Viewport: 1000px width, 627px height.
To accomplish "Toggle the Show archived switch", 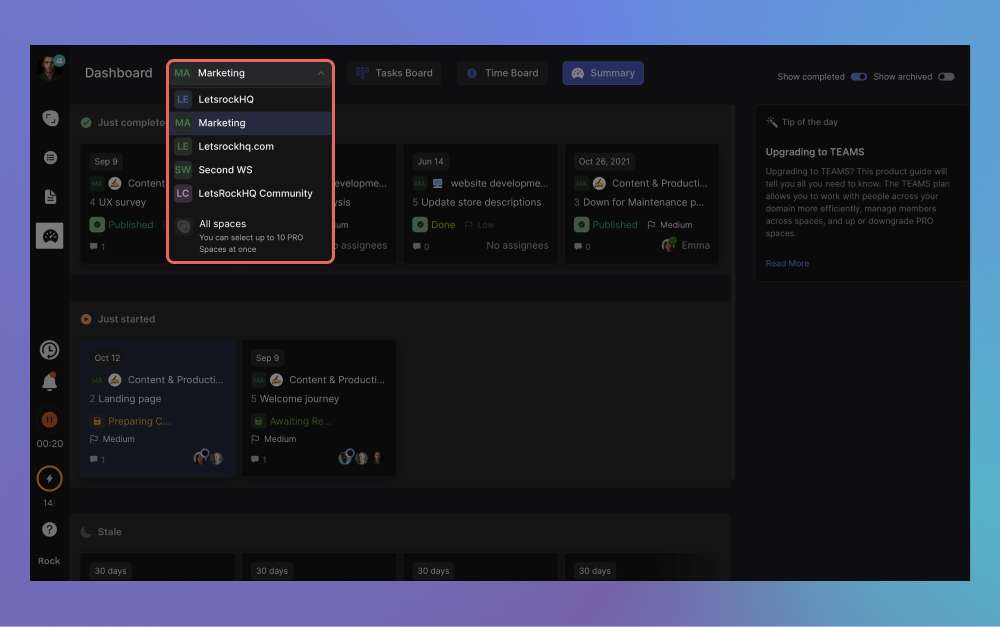I will coord(946,77).
